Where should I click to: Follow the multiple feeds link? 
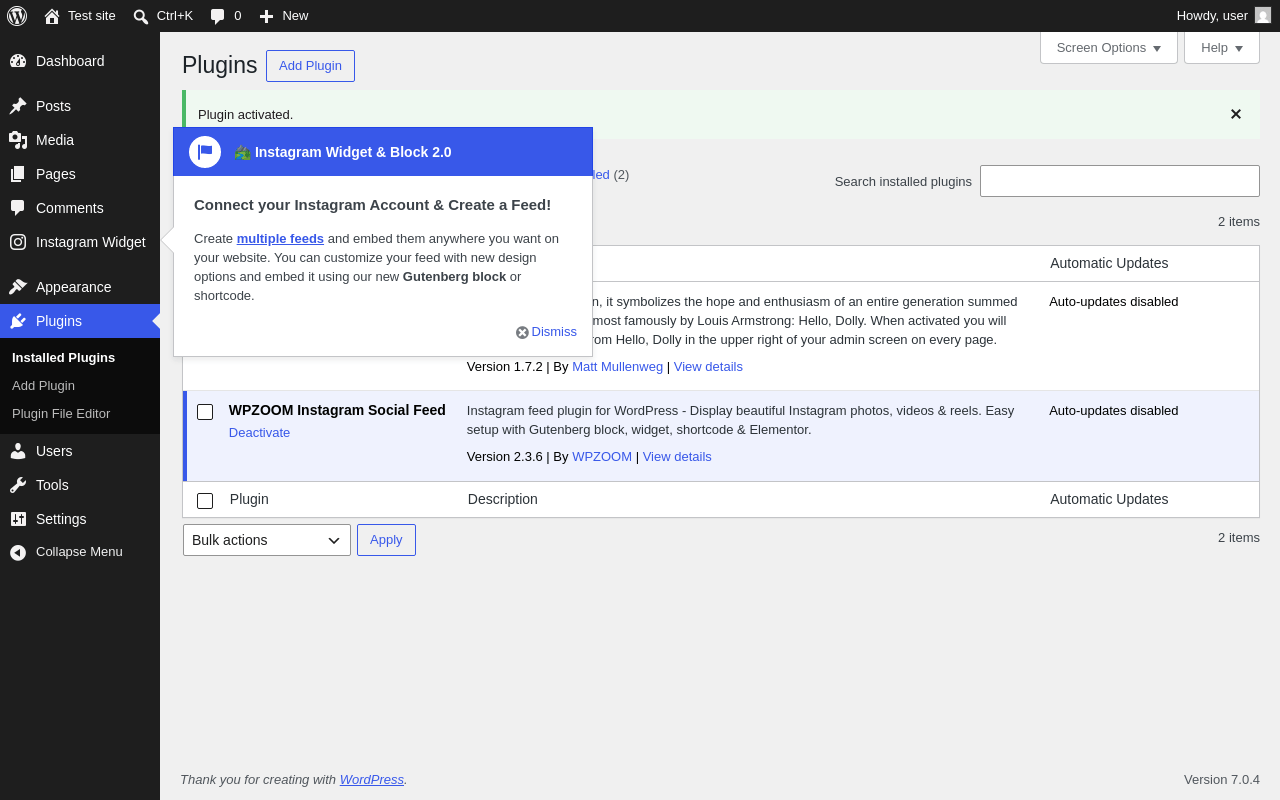pyautogui.click(x=280, y=238)
